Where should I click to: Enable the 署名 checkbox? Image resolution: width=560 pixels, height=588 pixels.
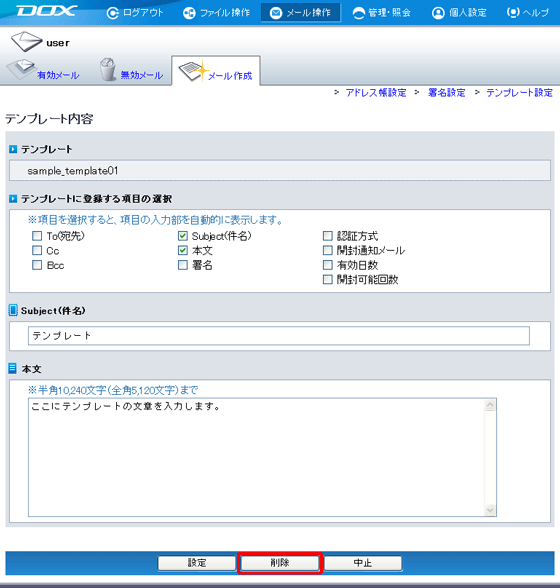coord(183,265)
